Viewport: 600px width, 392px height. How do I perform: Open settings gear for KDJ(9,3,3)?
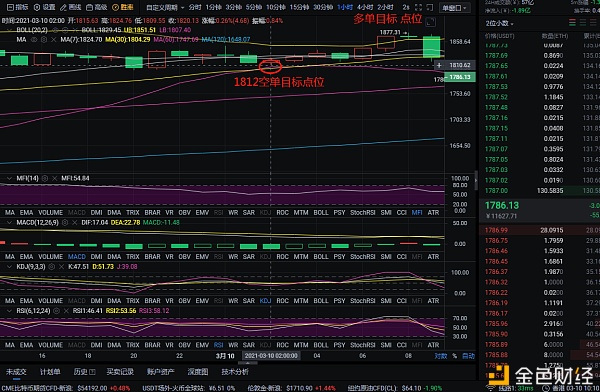(x=52, y=266)
